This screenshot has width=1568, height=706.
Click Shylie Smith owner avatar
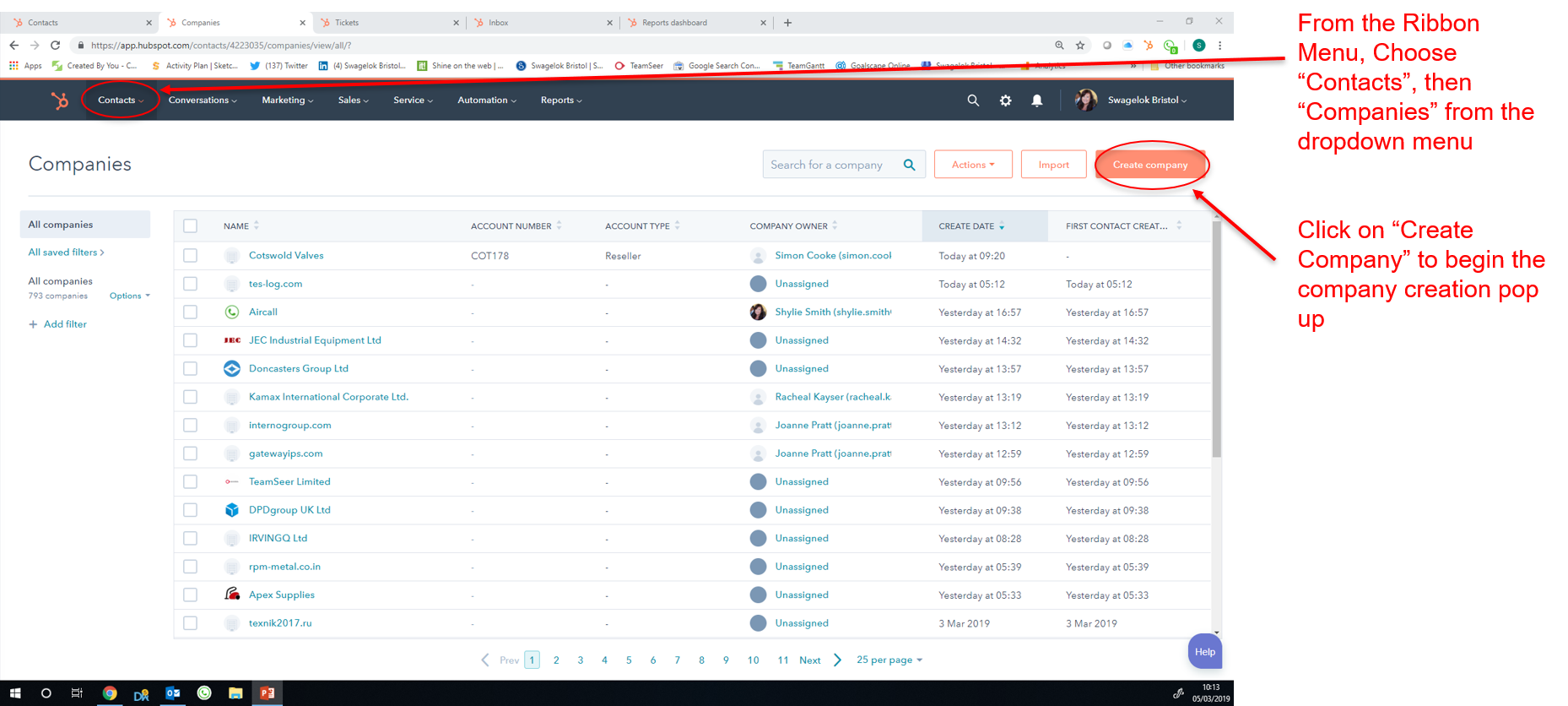click(x=758, y=312)
